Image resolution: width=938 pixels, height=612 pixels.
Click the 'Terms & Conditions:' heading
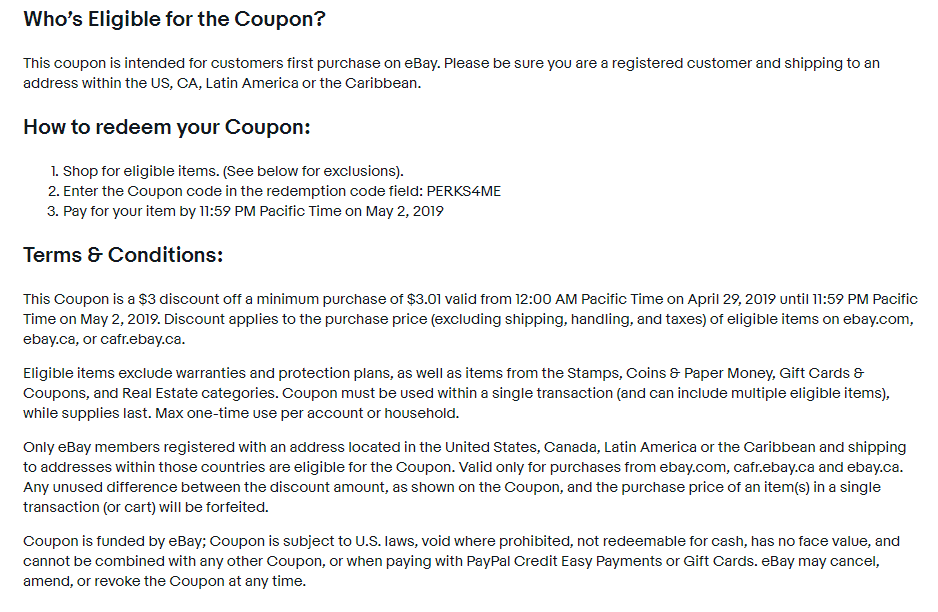tap(123, 255)
